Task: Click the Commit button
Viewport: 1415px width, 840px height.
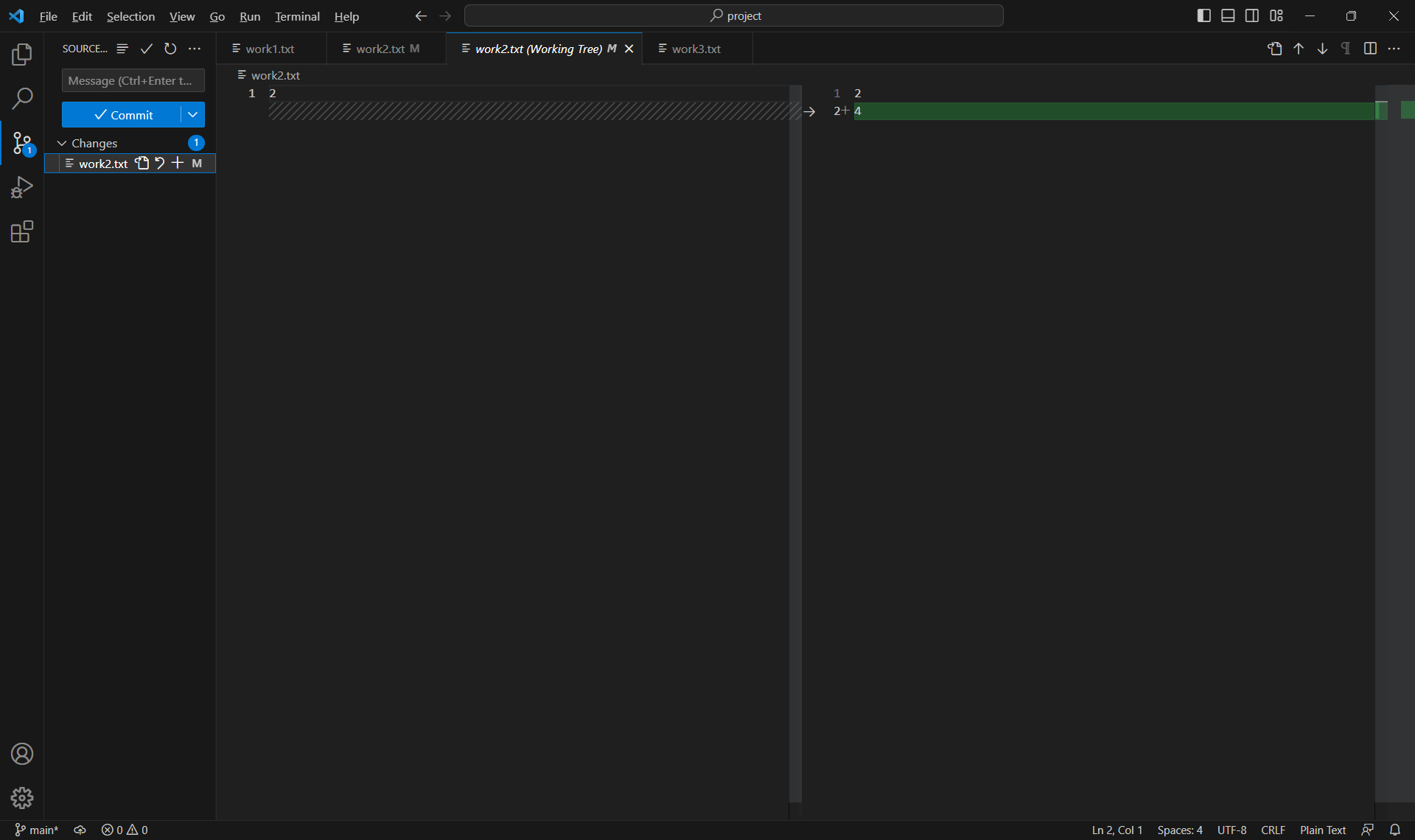Action: [122, 114]
